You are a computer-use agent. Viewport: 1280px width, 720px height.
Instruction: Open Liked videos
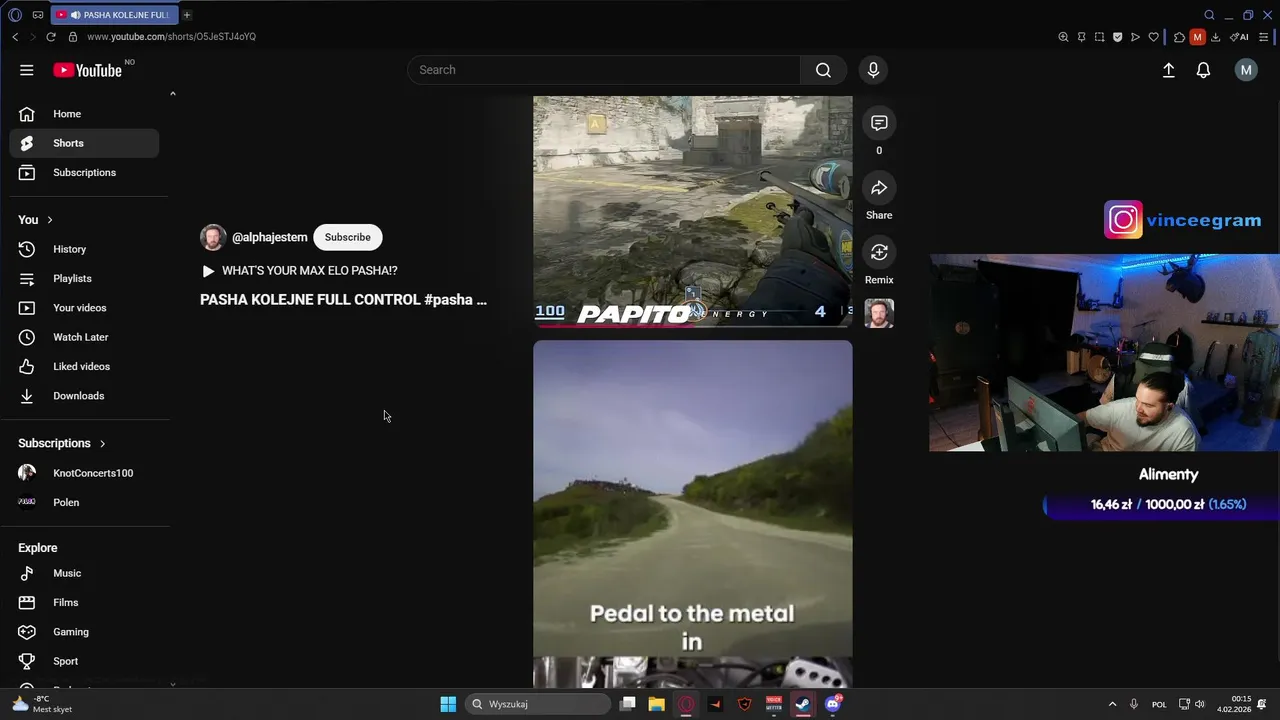point(84,366)
